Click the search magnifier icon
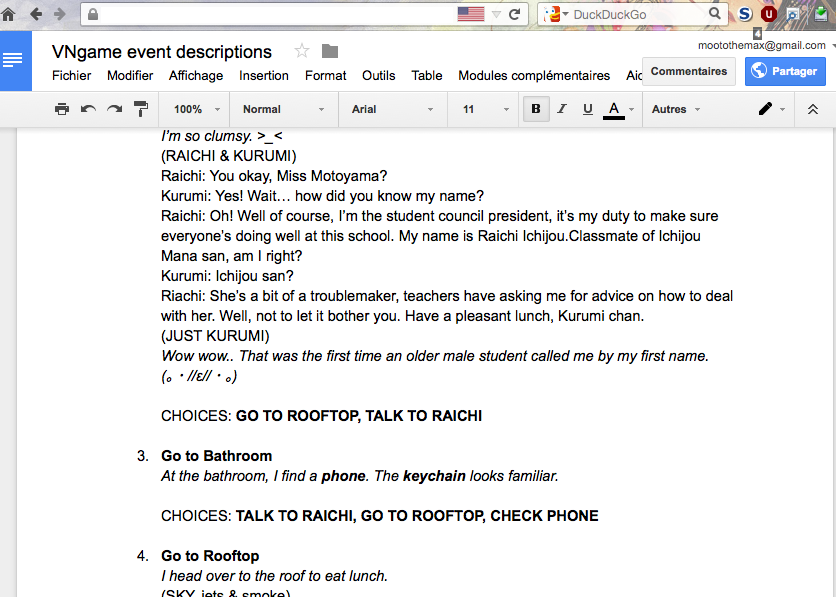The image size is (836, 597). [714, 14]
